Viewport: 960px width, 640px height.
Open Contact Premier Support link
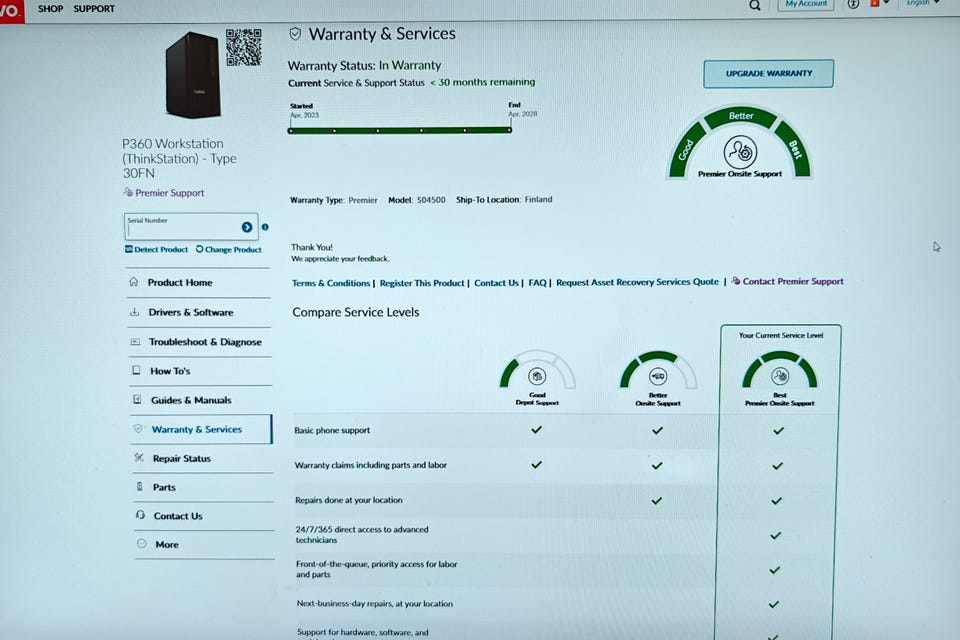pos(788,281)
